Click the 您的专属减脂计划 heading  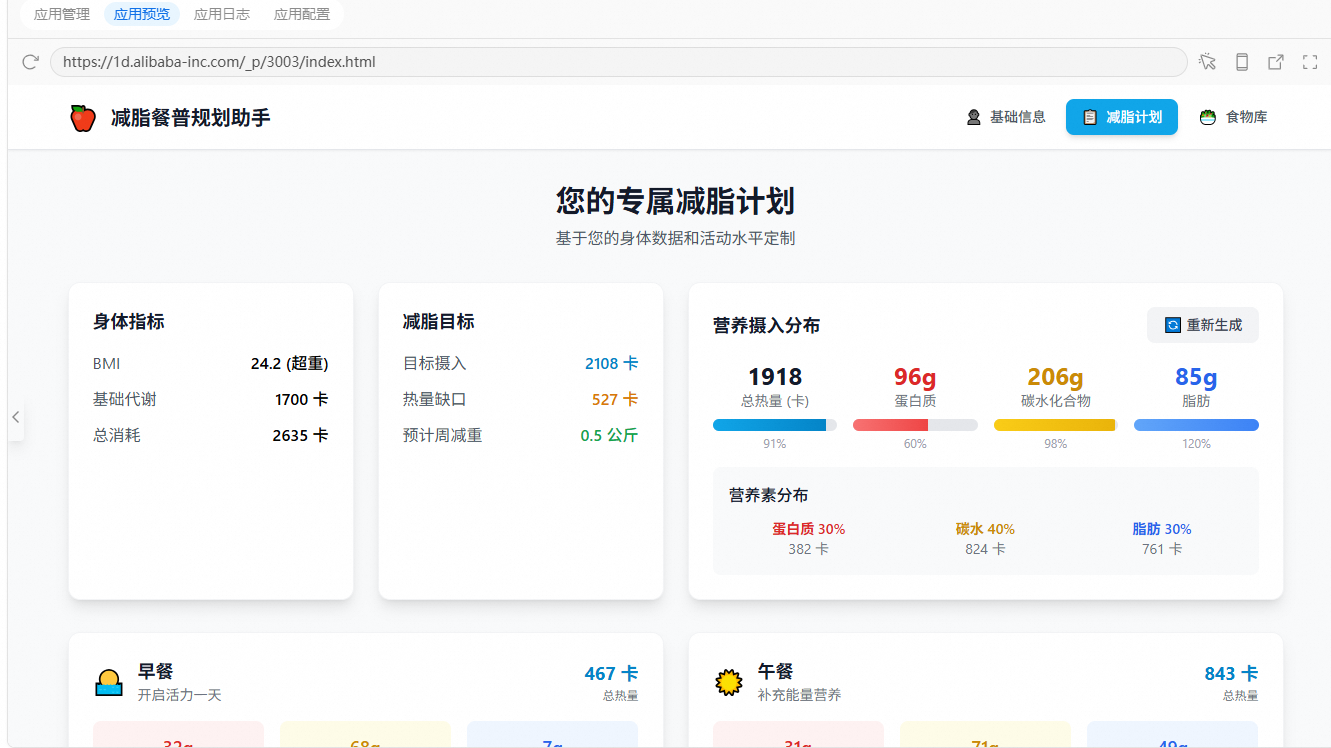676,201
